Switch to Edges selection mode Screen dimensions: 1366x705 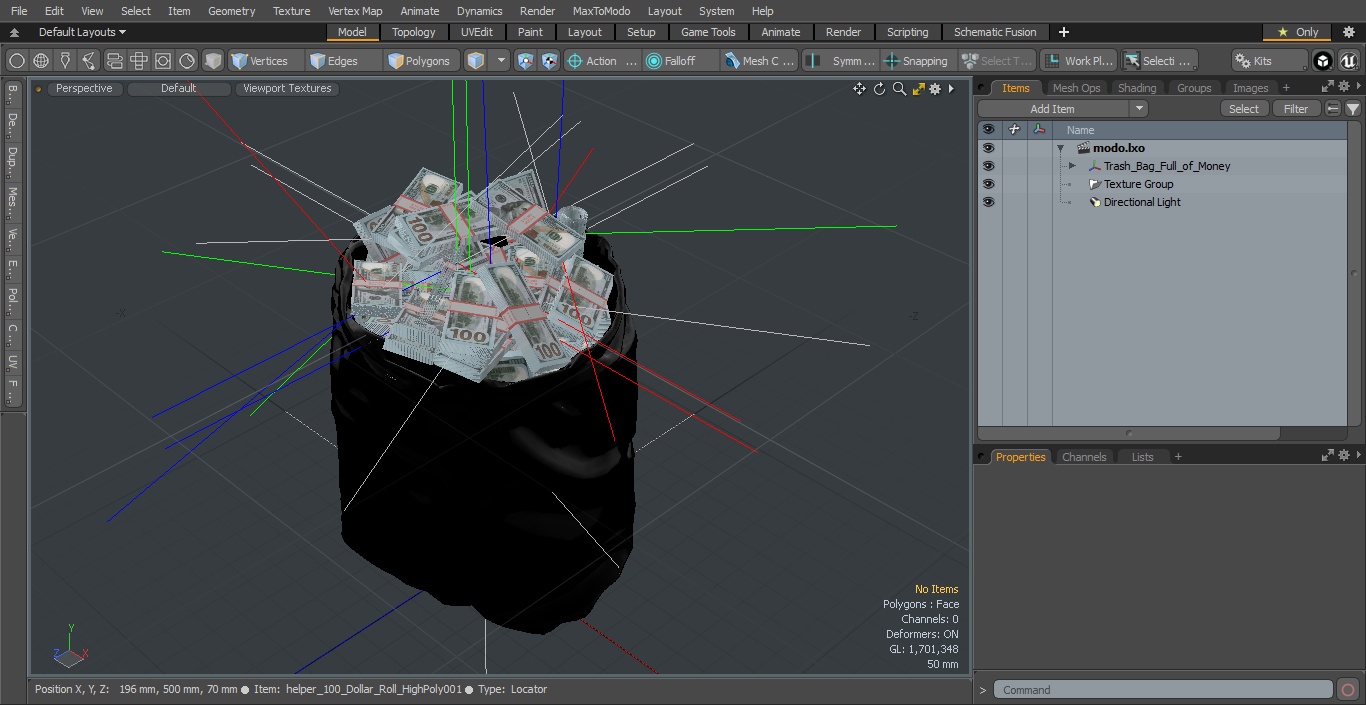342,61
